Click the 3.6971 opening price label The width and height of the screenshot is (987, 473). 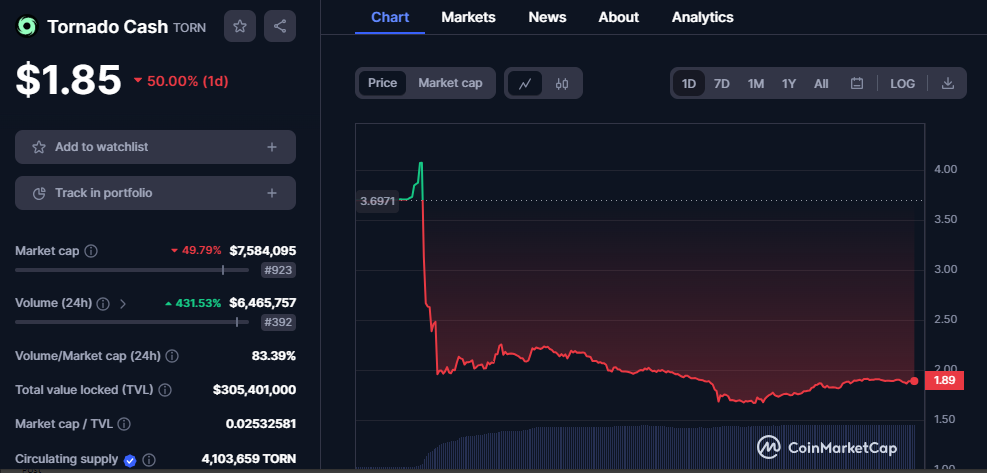(x=378, y=202)
